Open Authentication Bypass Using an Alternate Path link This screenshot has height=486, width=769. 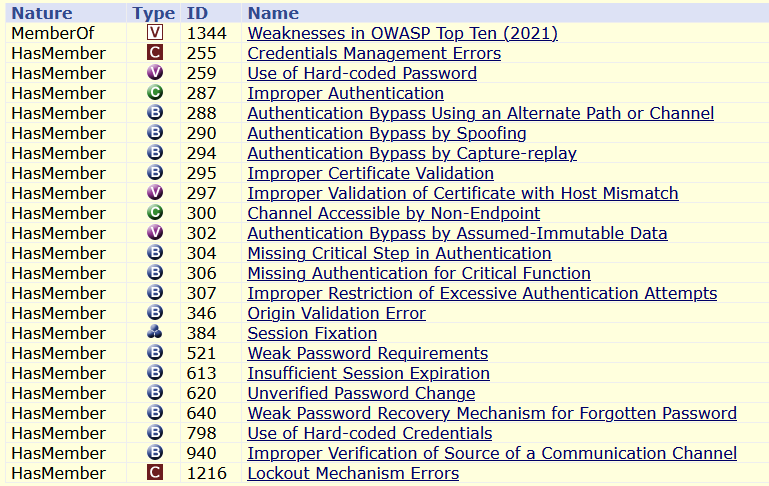481,113
